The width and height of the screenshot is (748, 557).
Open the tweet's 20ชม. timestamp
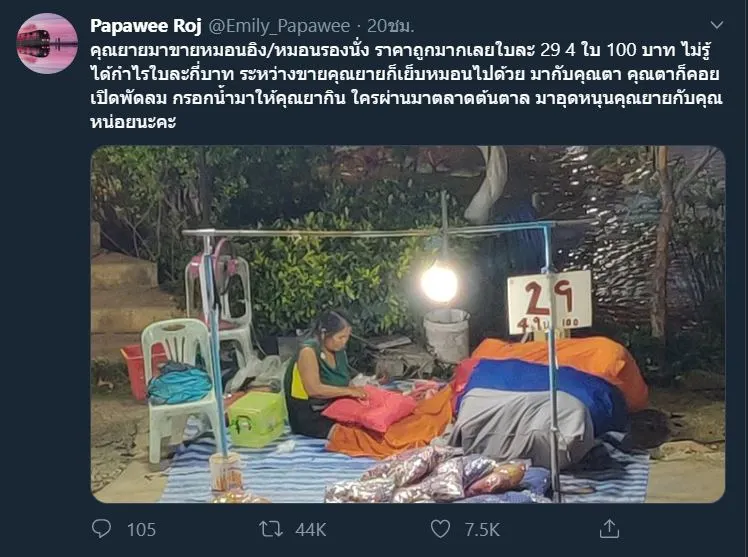click(x=390, y=26)
